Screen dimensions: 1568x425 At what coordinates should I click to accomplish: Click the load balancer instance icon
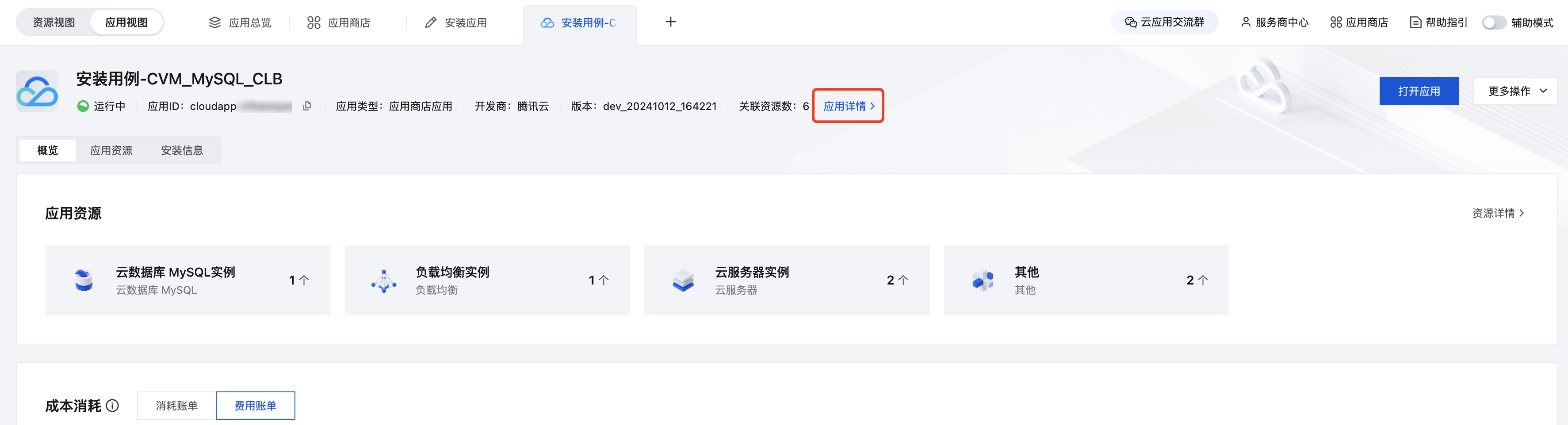(x=383, y=280)
